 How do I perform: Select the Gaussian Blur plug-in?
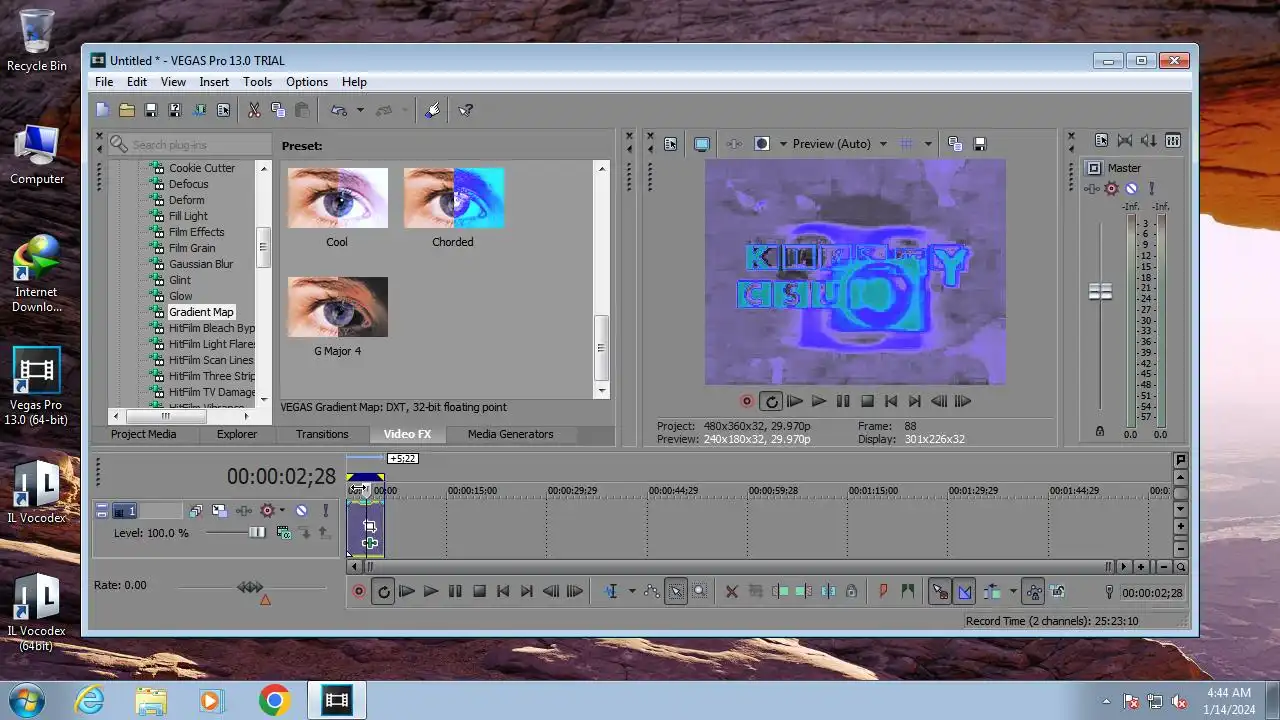pos(201,264)
